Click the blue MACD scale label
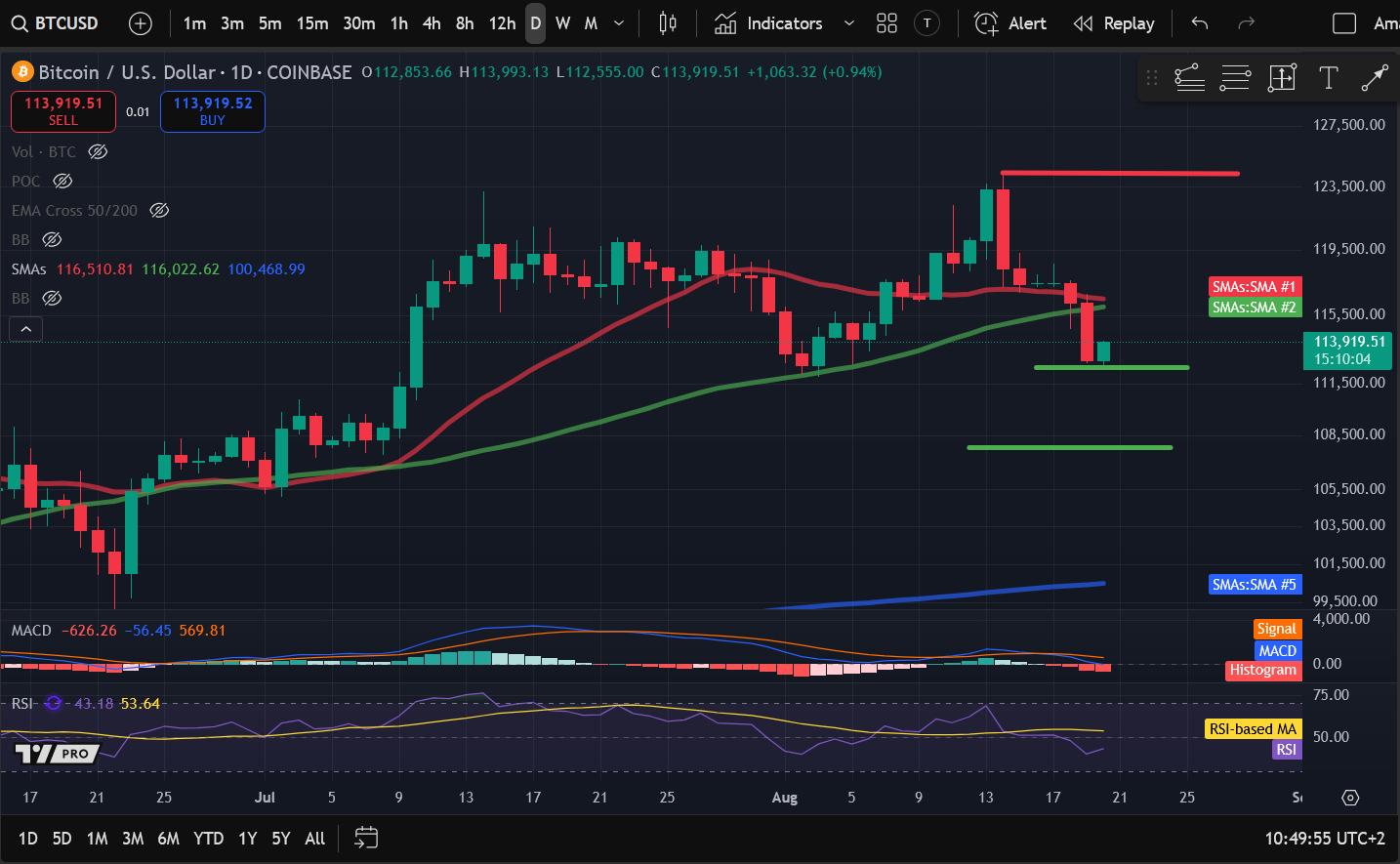1400x864 pixels. 1278,651
